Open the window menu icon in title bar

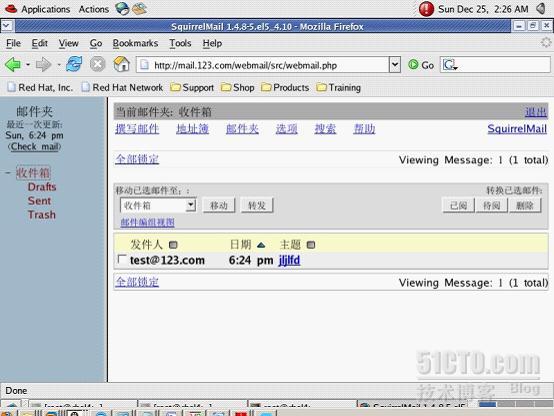[7, 26]
